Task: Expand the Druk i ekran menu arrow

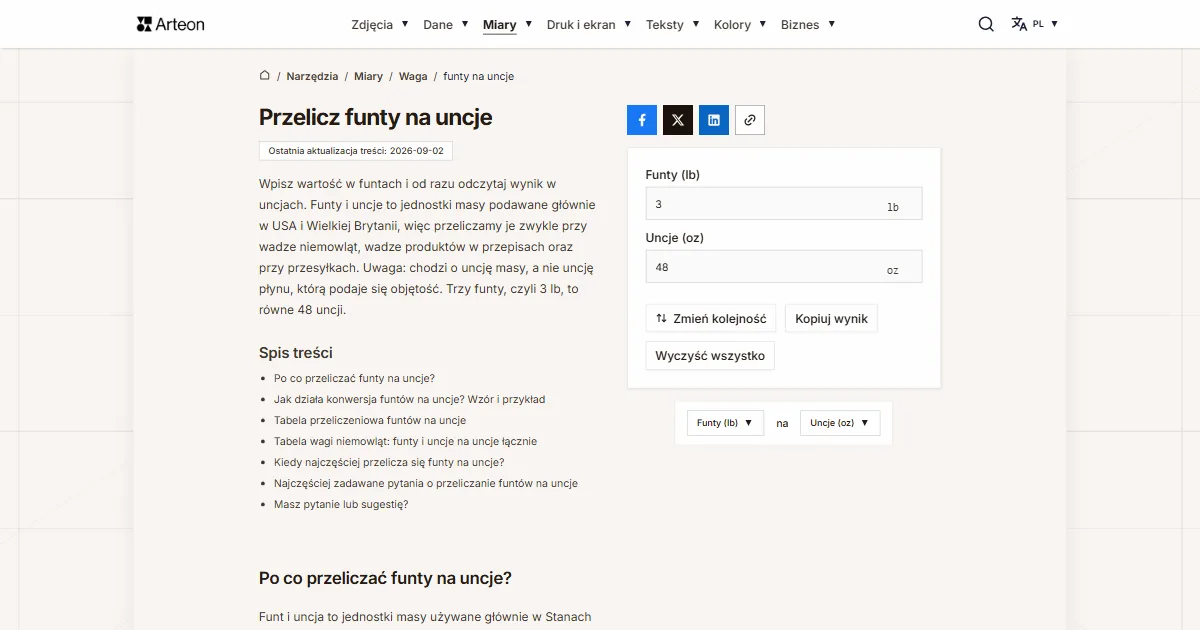Action: coord(628,24)
